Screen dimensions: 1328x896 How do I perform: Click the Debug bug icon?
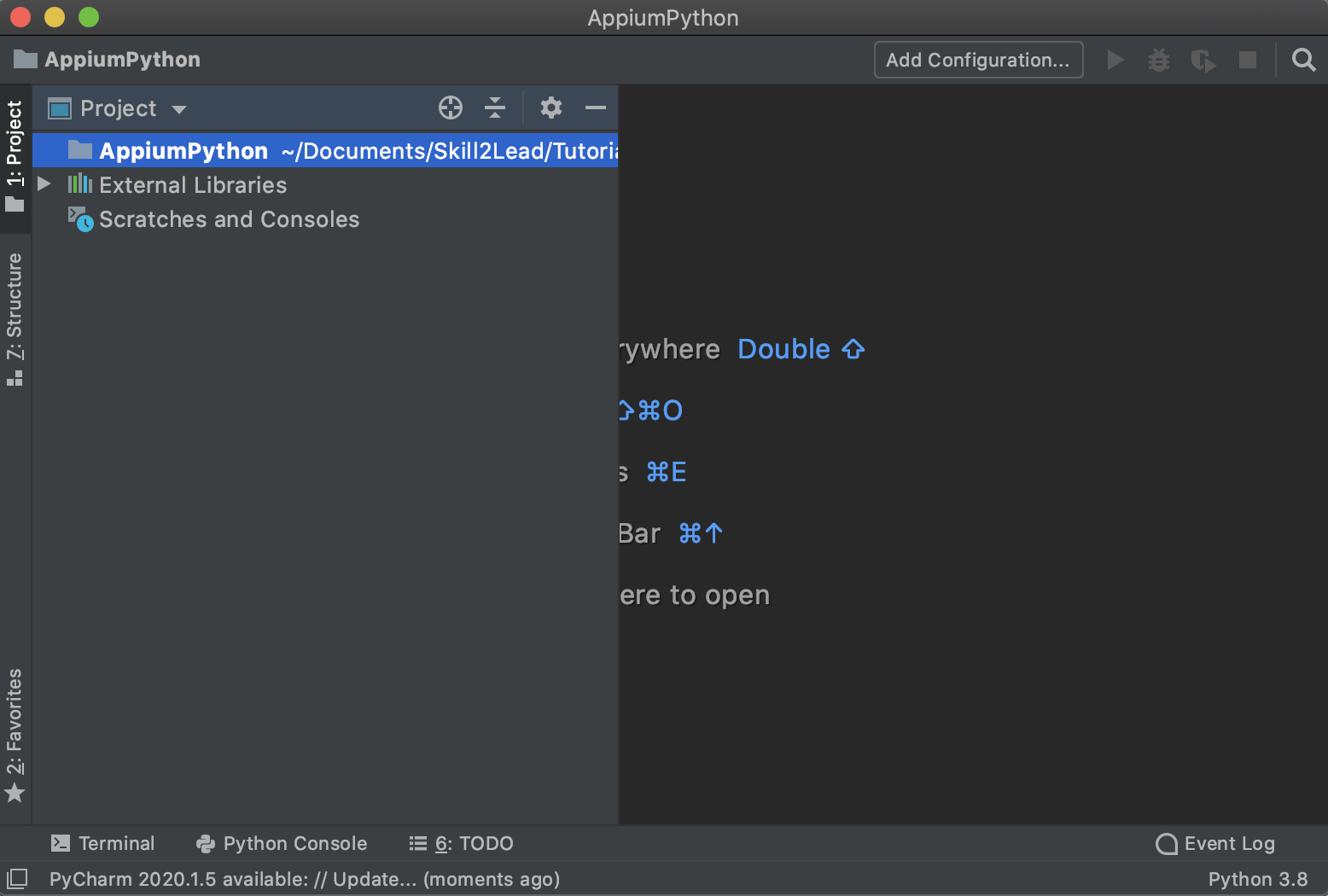1158,60
